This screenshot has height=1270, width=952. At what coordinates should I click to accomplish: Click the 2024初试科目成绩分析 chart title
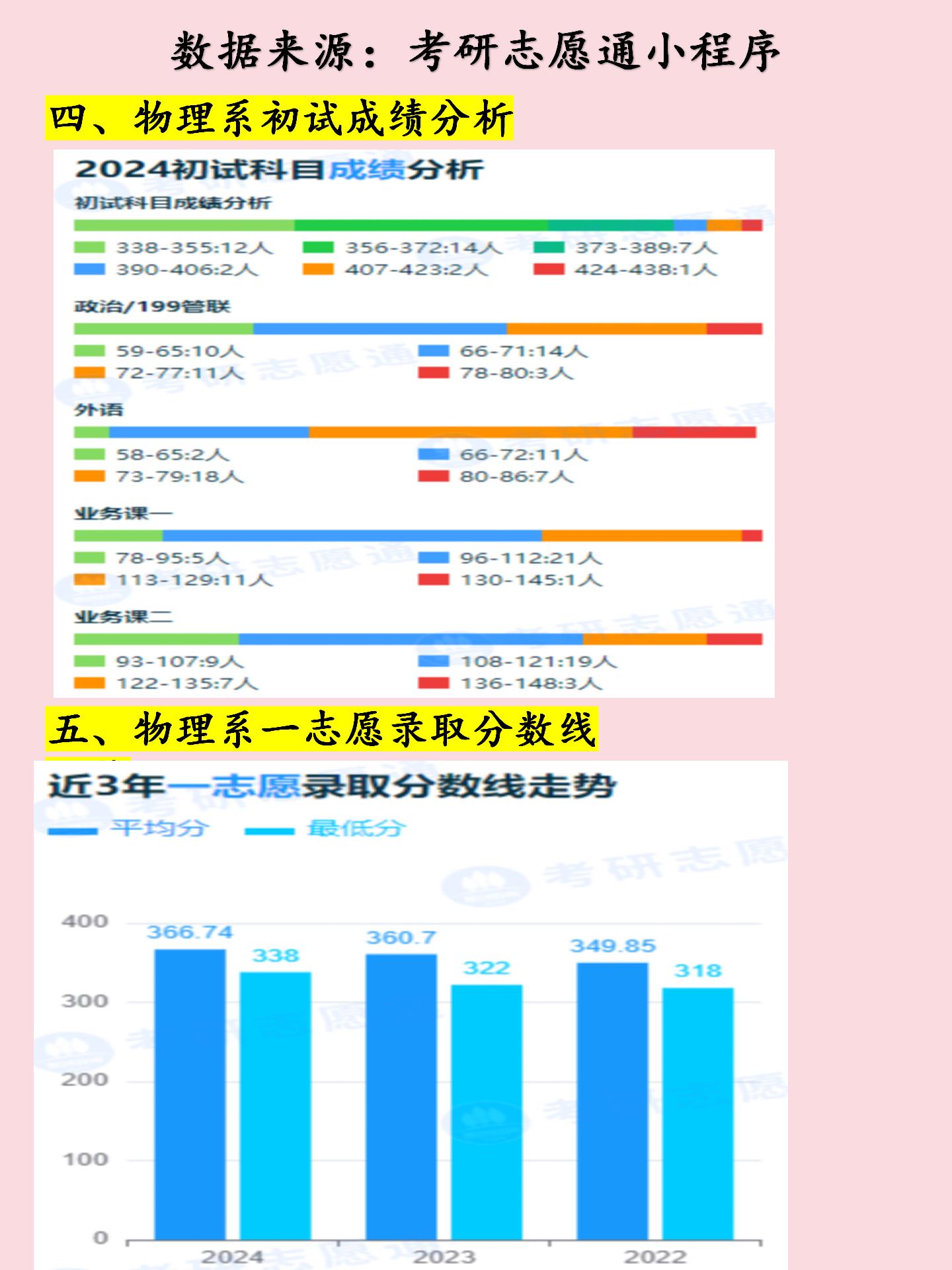279,170
